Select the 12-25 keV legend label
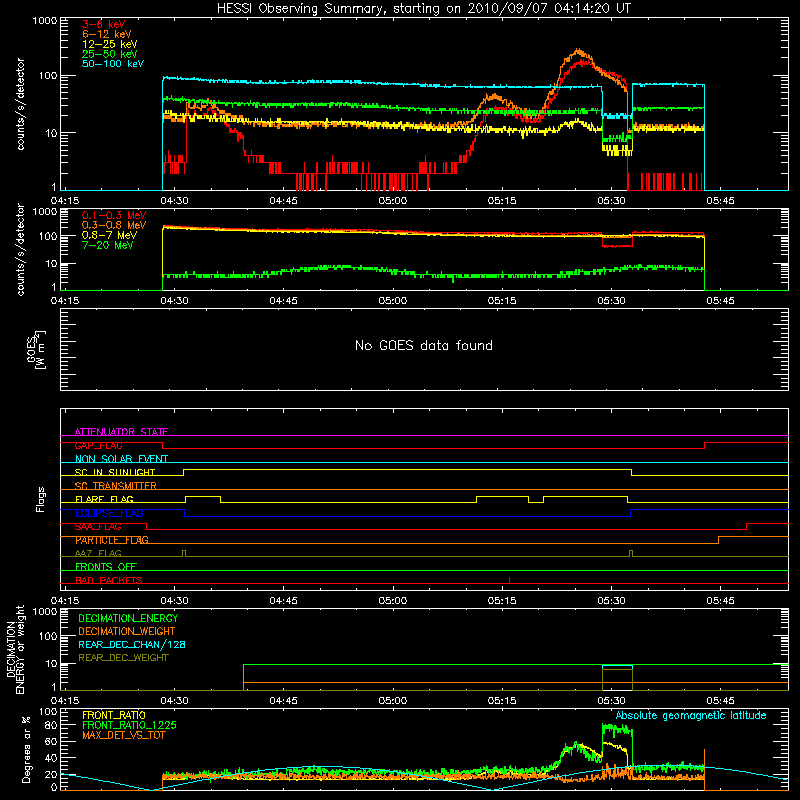The height and width of the screenshot is (800, 800). coord(109,44)
